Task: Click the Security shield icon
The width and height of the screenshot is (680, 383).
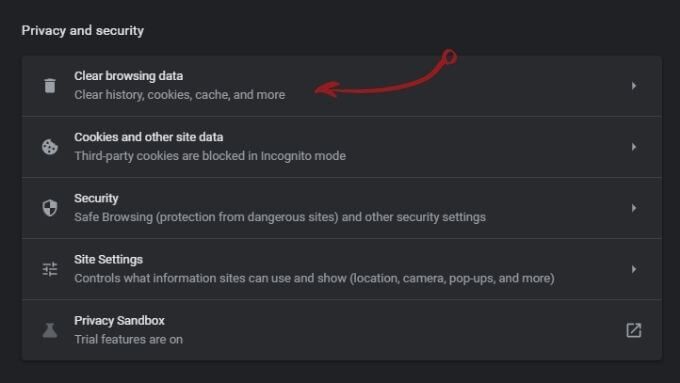Action: (x=50, y=208)
